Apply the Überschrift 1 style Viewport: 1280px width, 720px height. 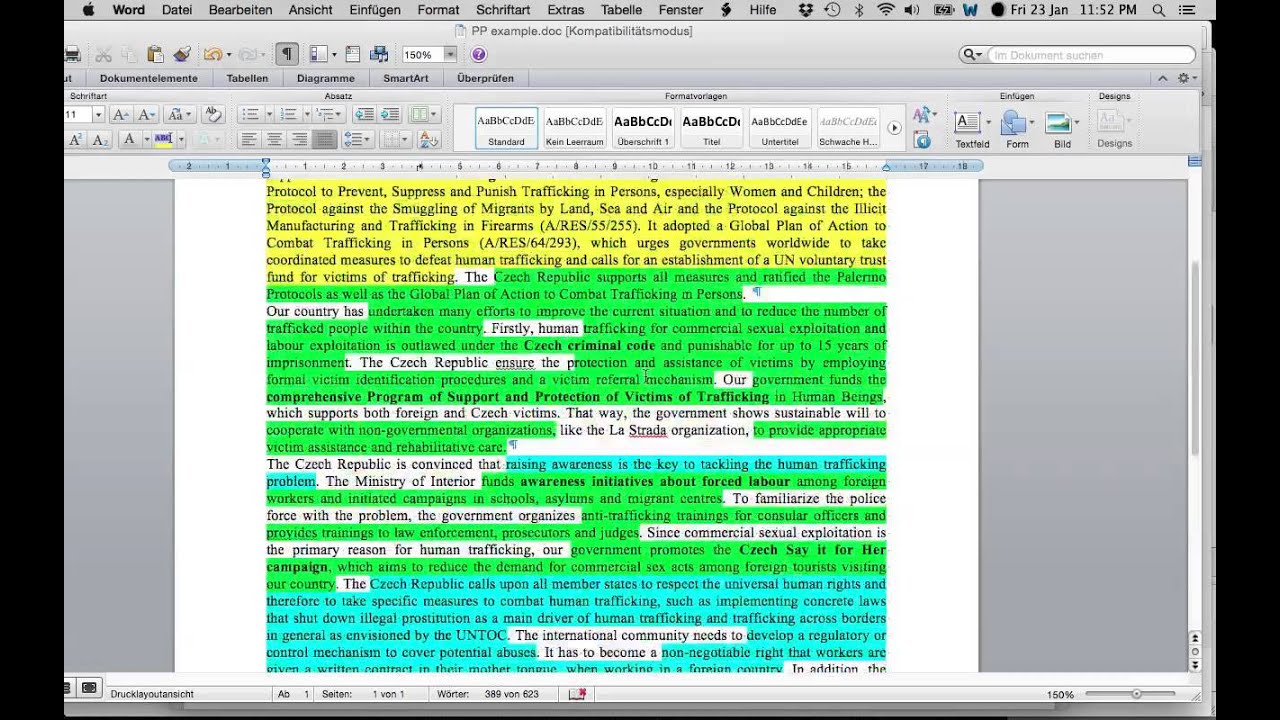(x=643, y=128)
